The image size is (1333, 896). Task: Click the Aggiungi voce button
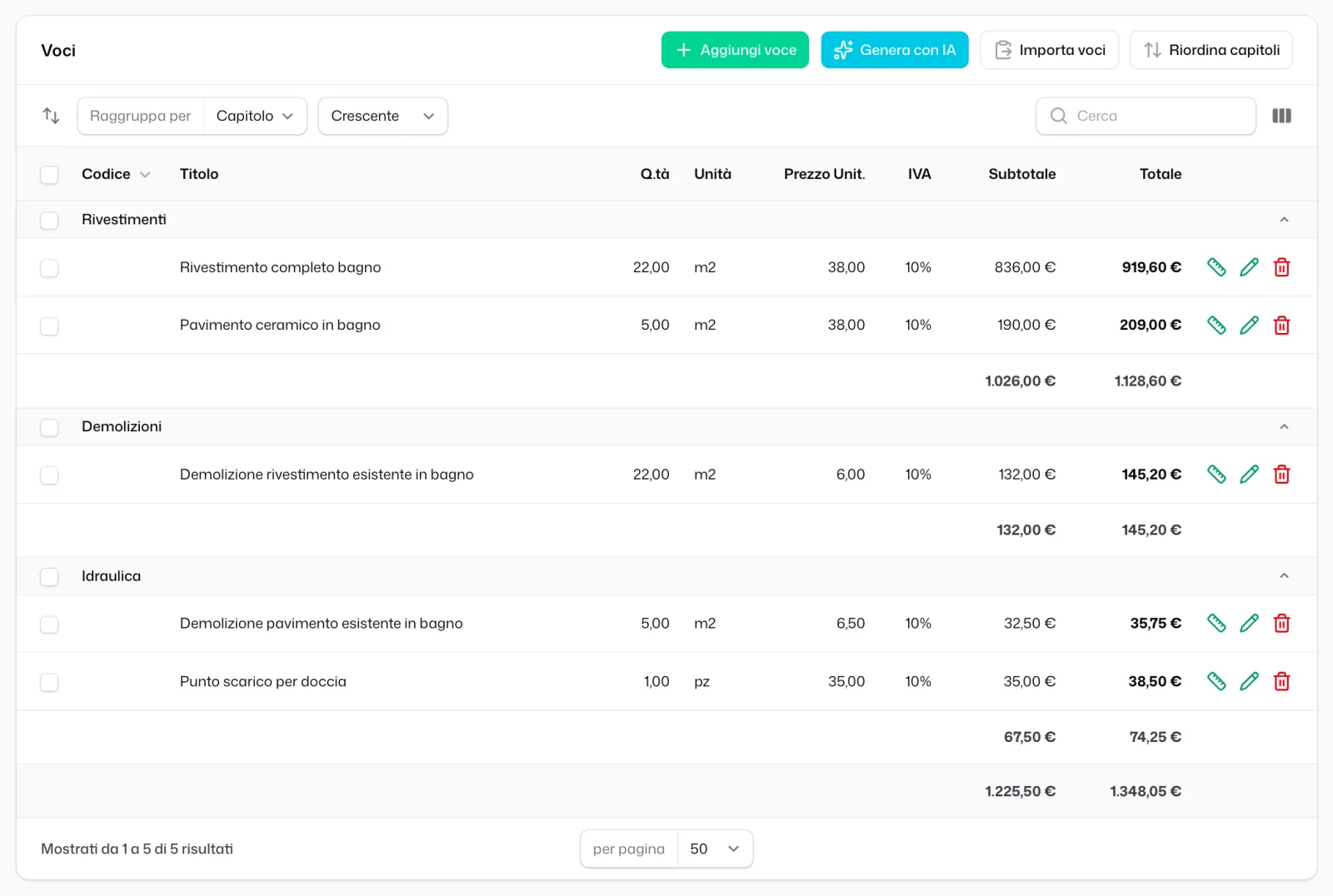pos(735,50)
